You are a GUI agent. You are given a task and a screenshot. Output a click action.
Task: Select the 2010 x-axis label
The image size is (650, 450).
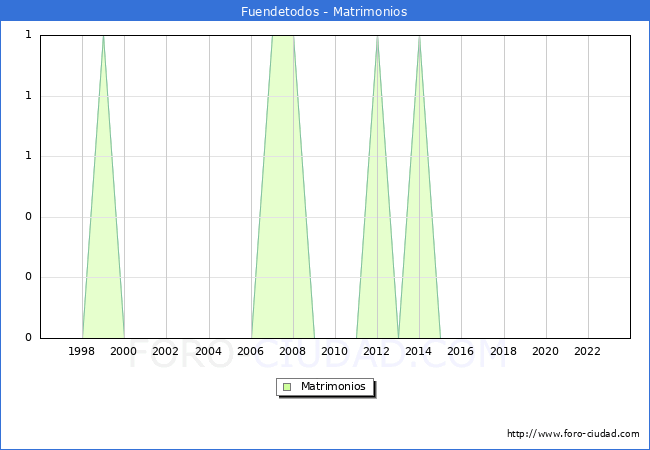335,351
